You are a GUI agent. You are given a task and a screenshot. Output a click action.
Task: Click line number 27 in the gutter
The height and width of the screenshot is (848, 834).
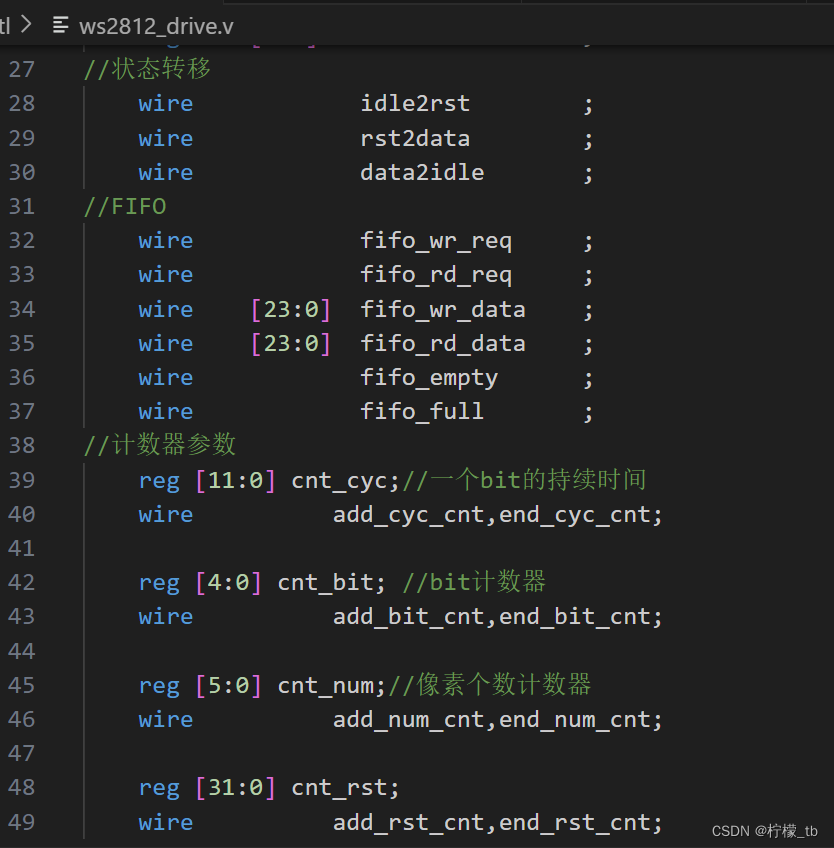pyautogui.click(x=22, y=69)
